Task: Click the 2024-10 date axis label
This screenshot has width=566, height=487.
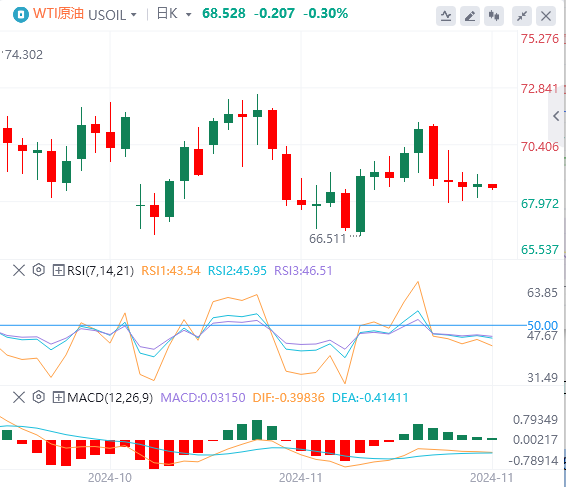Action: click(110, 478)
